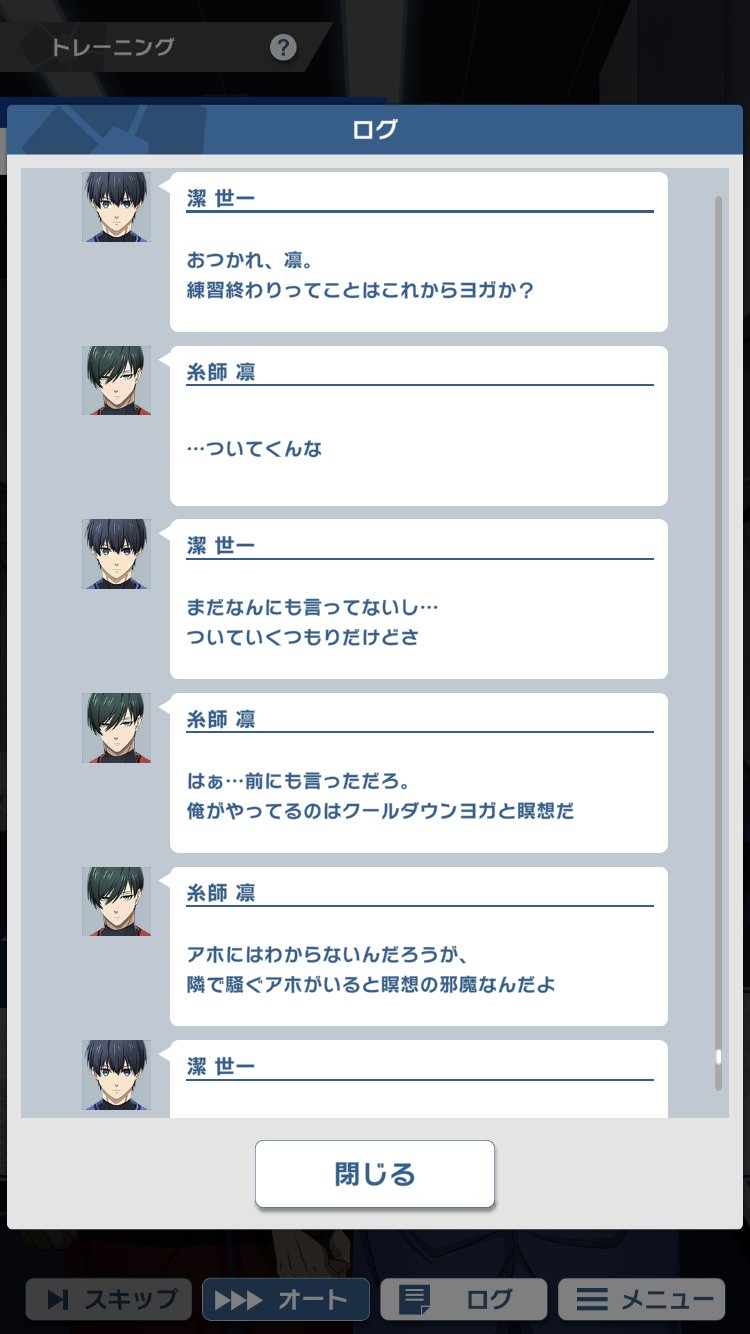Click 糸師 凛 avatar beside はぁ…前にも言っただろ

[x=116, y=728]
